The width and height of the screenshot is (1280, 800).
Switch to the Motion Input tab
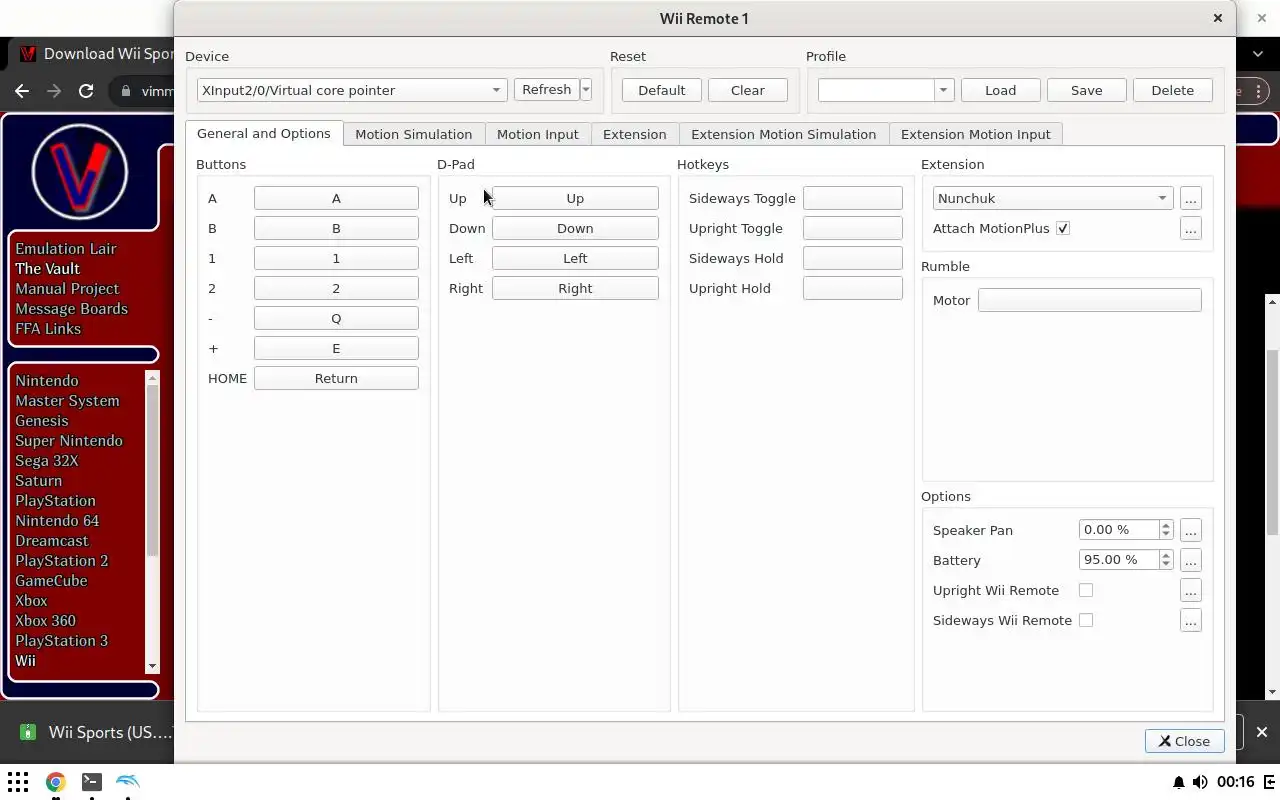click(x=537, y=134)
